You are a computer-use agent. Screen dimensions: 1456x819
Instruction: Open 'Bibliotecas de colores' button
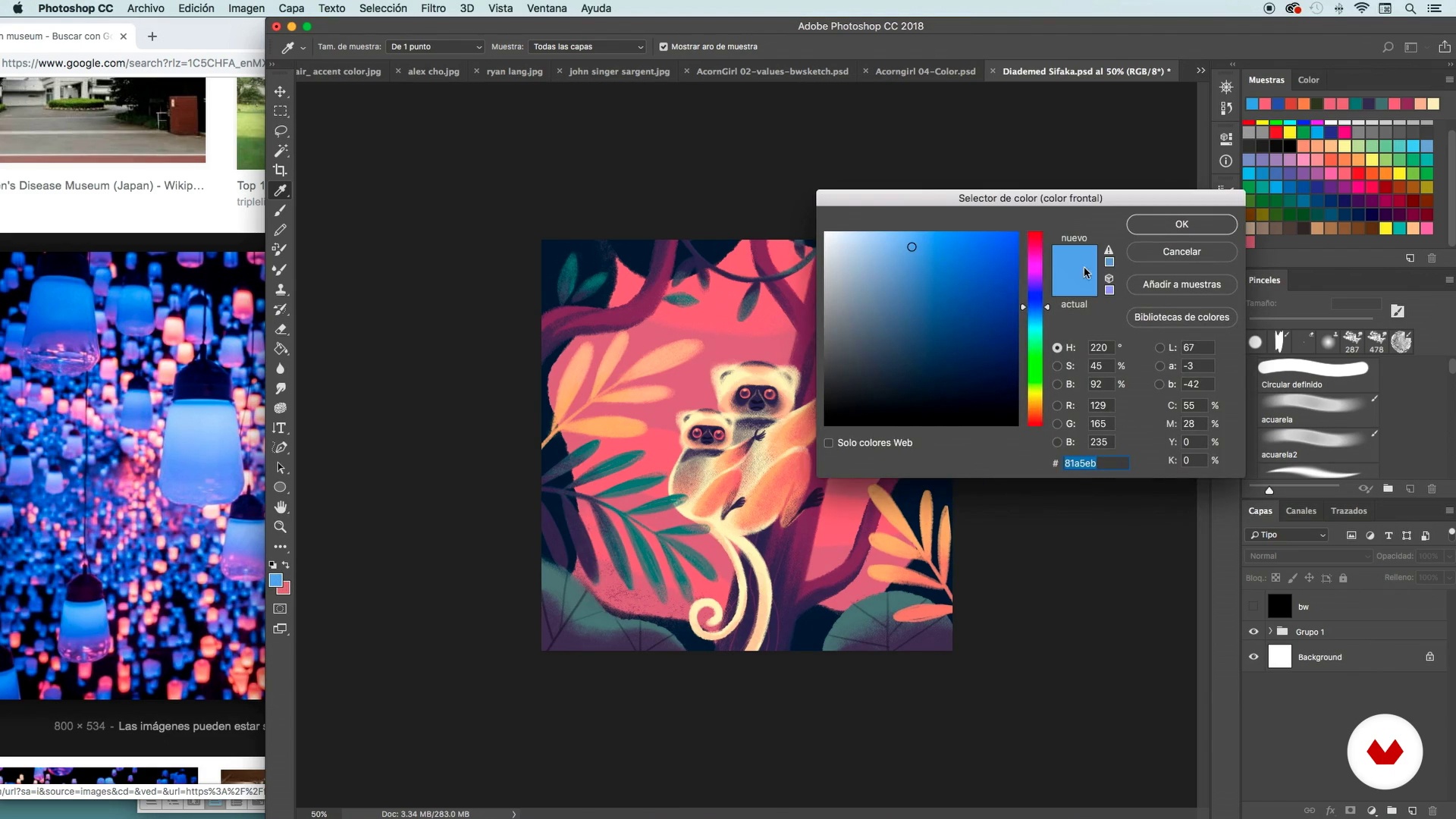pos(1181,317)
